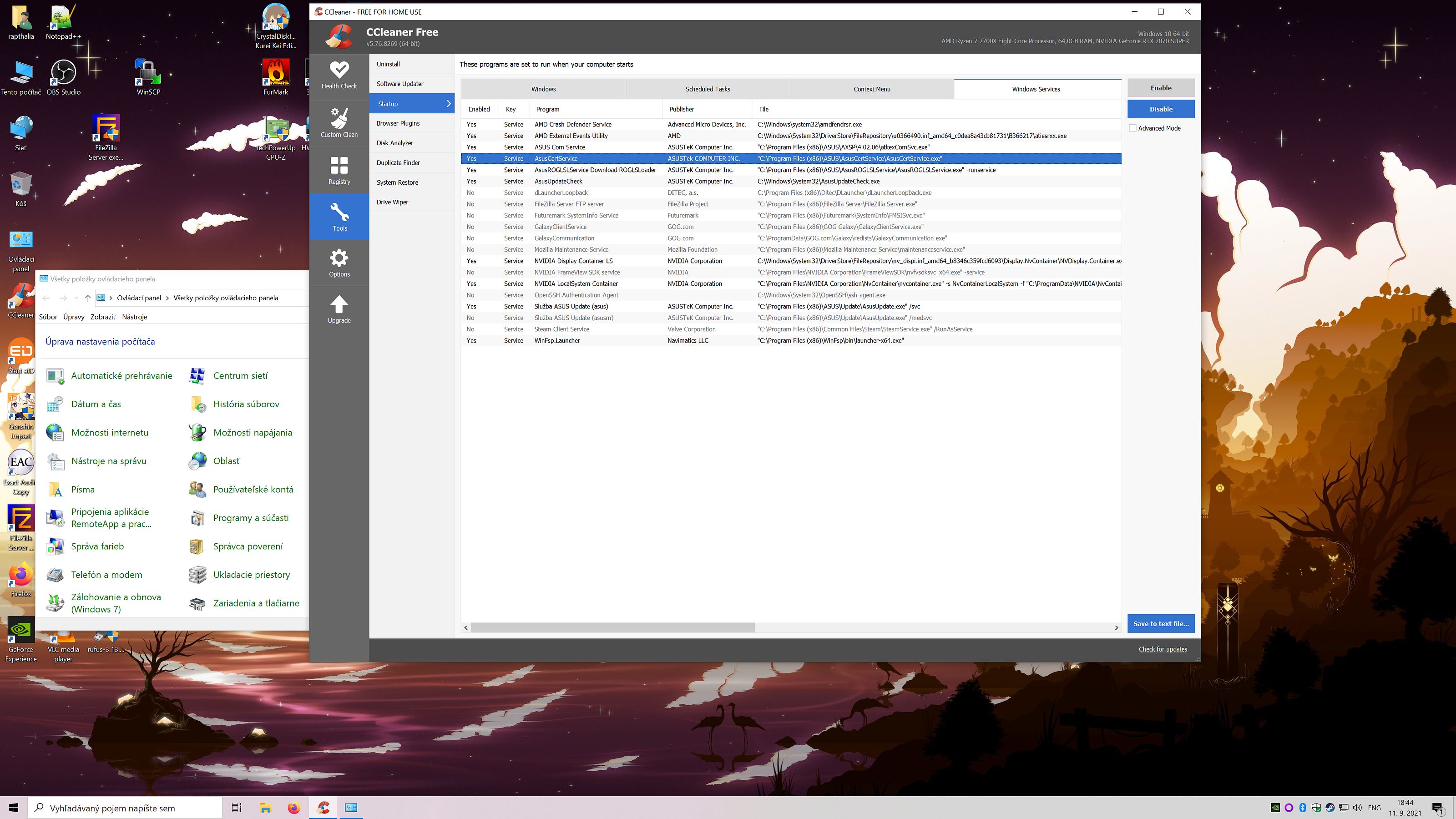The height and width of the screenshot is (819, 1456).
Task: Sort by the Enabled column header
Action: coord(479,109)
